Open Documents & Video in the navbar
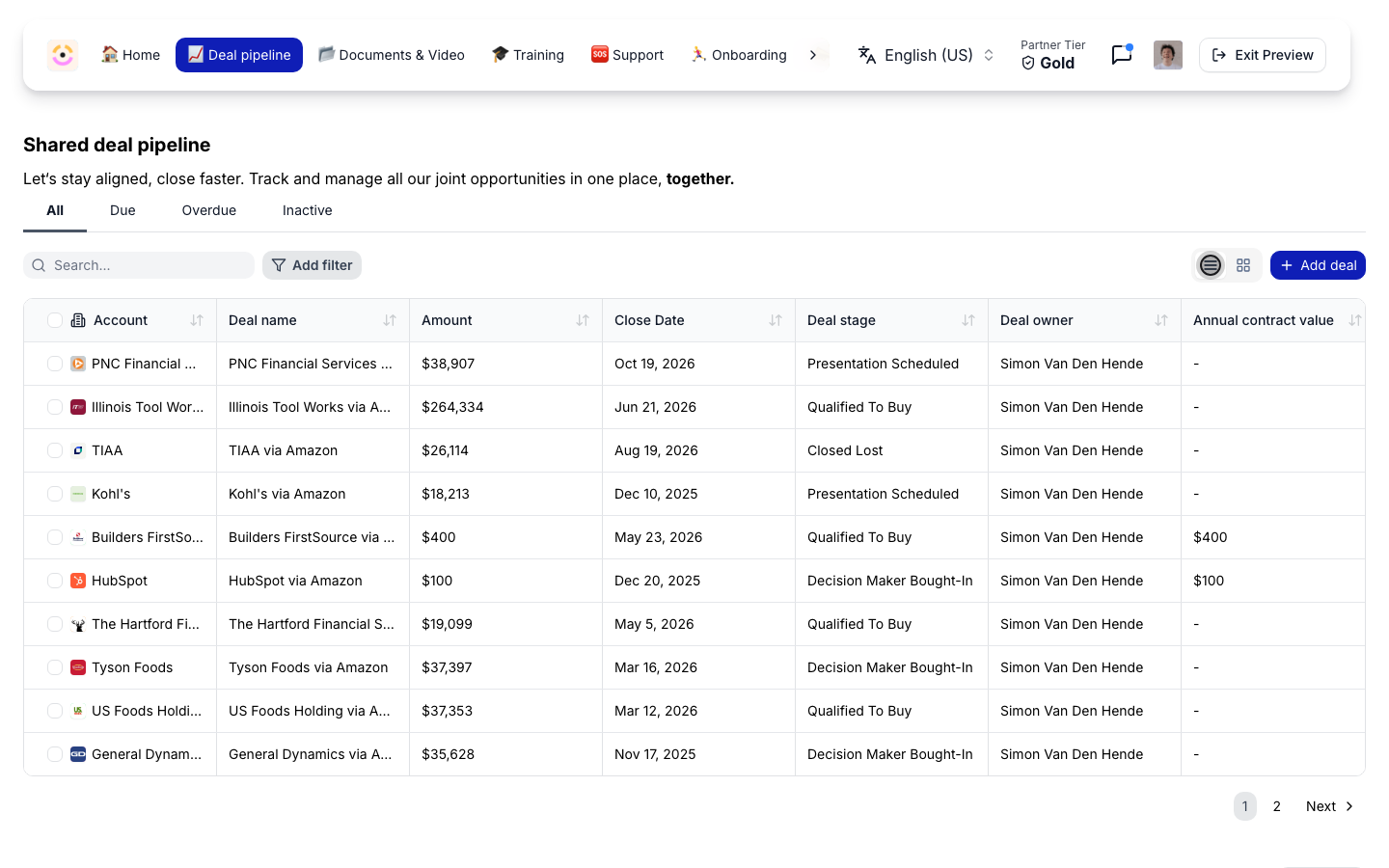This screenshot has width=1389, height=868. coord(392,55)
